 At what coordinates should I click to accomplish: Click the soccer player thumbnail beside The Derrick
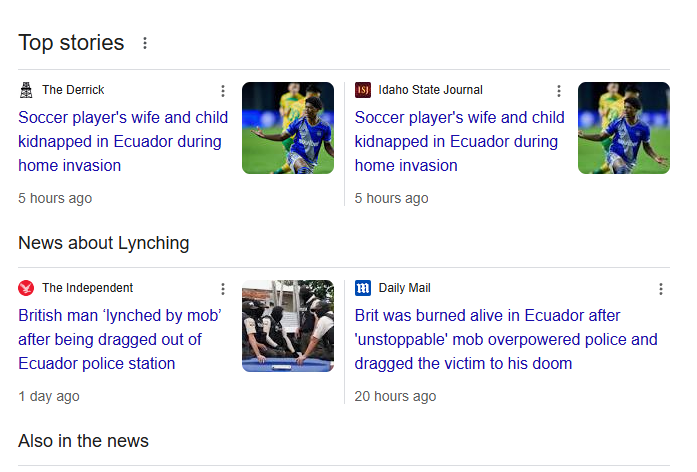(288, 128)
